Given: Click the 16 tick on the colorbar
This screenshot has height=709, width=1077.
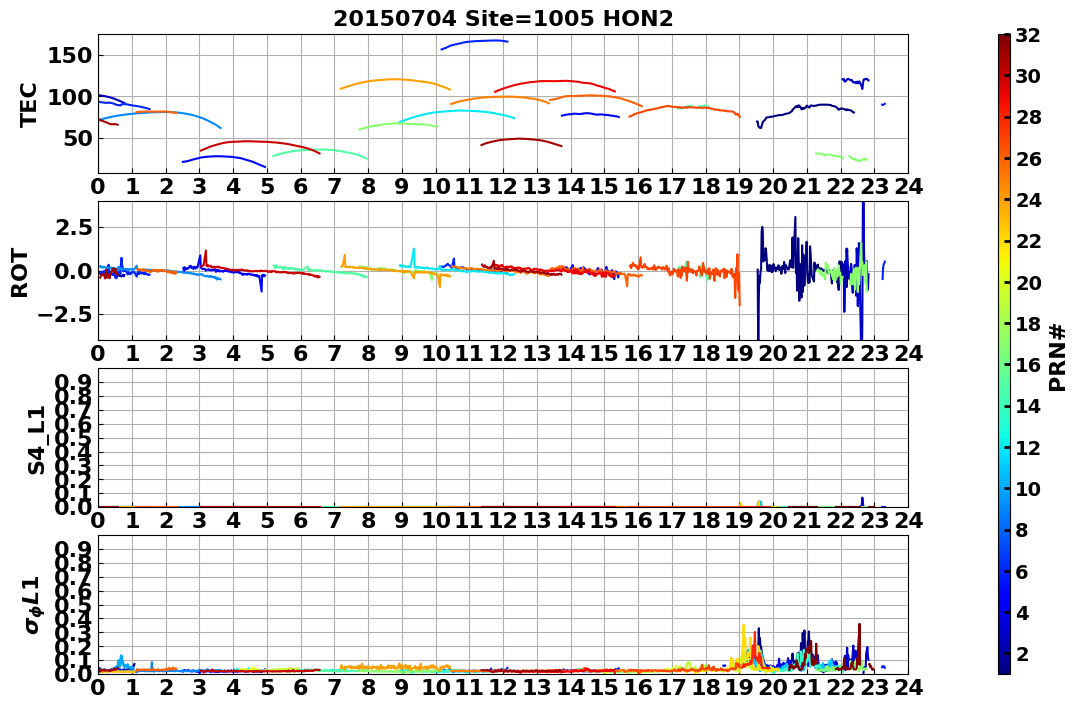Looking at the screenshot, I should [x=1027, y=365].
